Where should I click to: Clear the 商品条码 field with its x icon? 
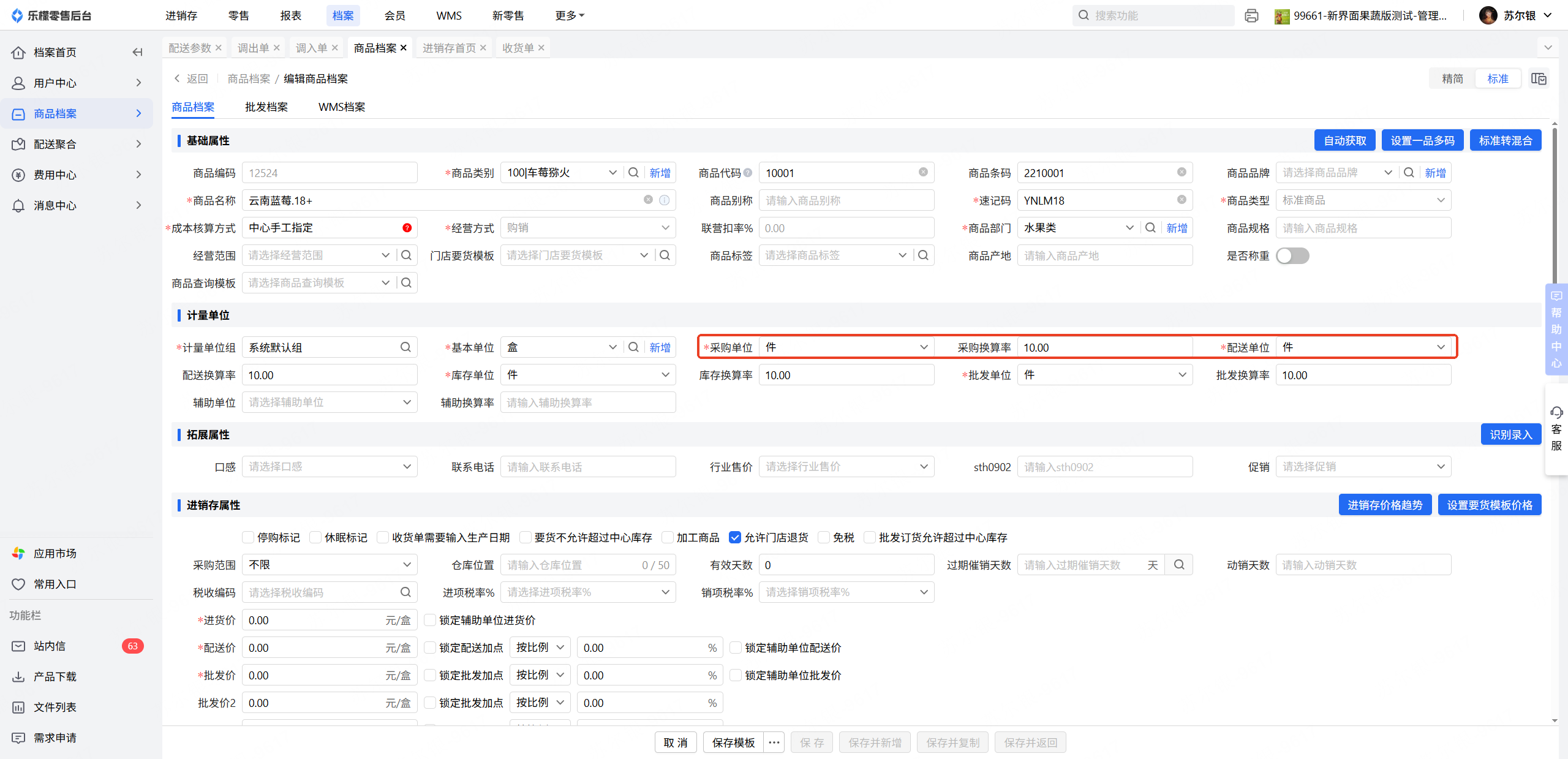(x=1182, y=173)
